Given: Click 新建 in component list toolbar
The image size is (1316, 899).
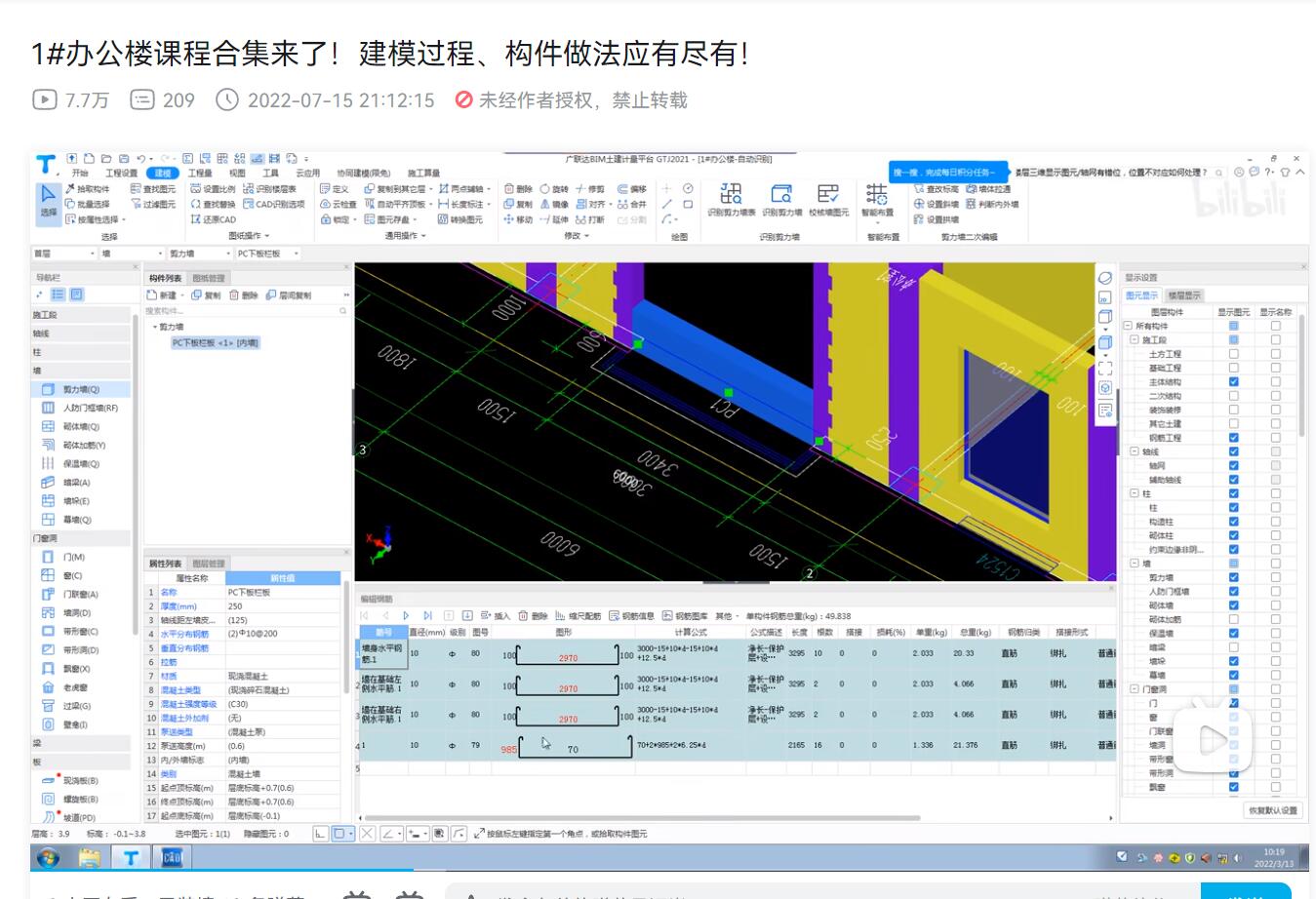Looking at the screenshot, I should [x=165, y=295].
